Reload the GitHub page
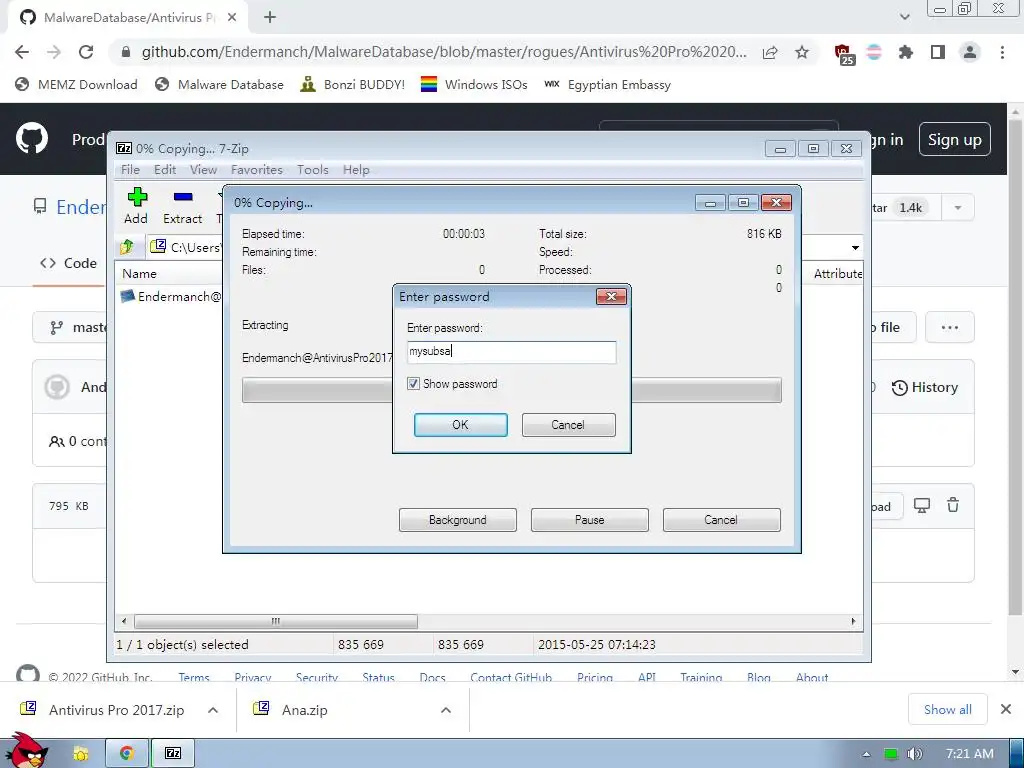Image resolution: width=1024 pixels, height=768 pixels. [86, 52]
